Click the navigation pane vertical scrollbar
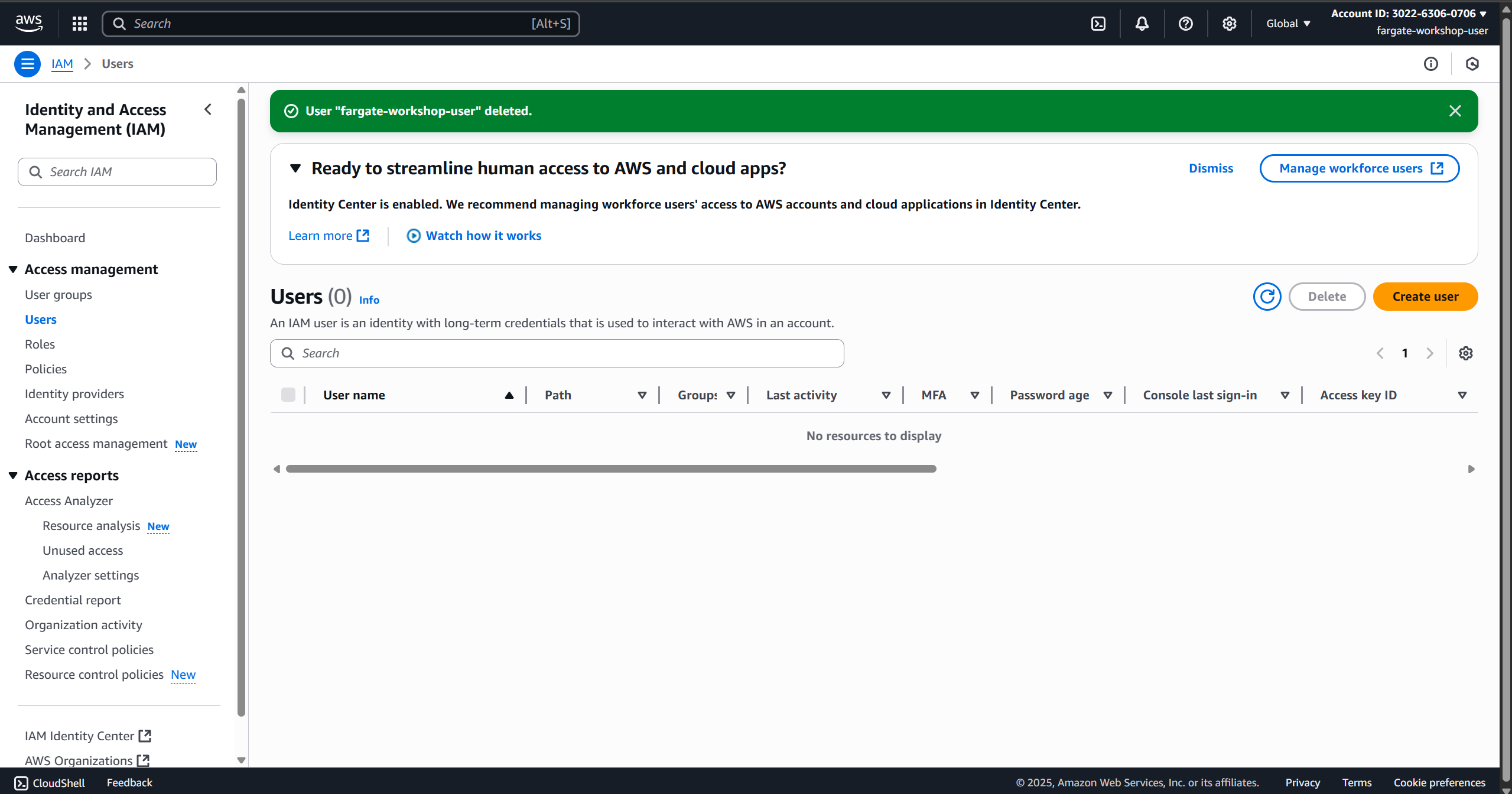This screenshot has height=794, width=1512. pos(241,408)
